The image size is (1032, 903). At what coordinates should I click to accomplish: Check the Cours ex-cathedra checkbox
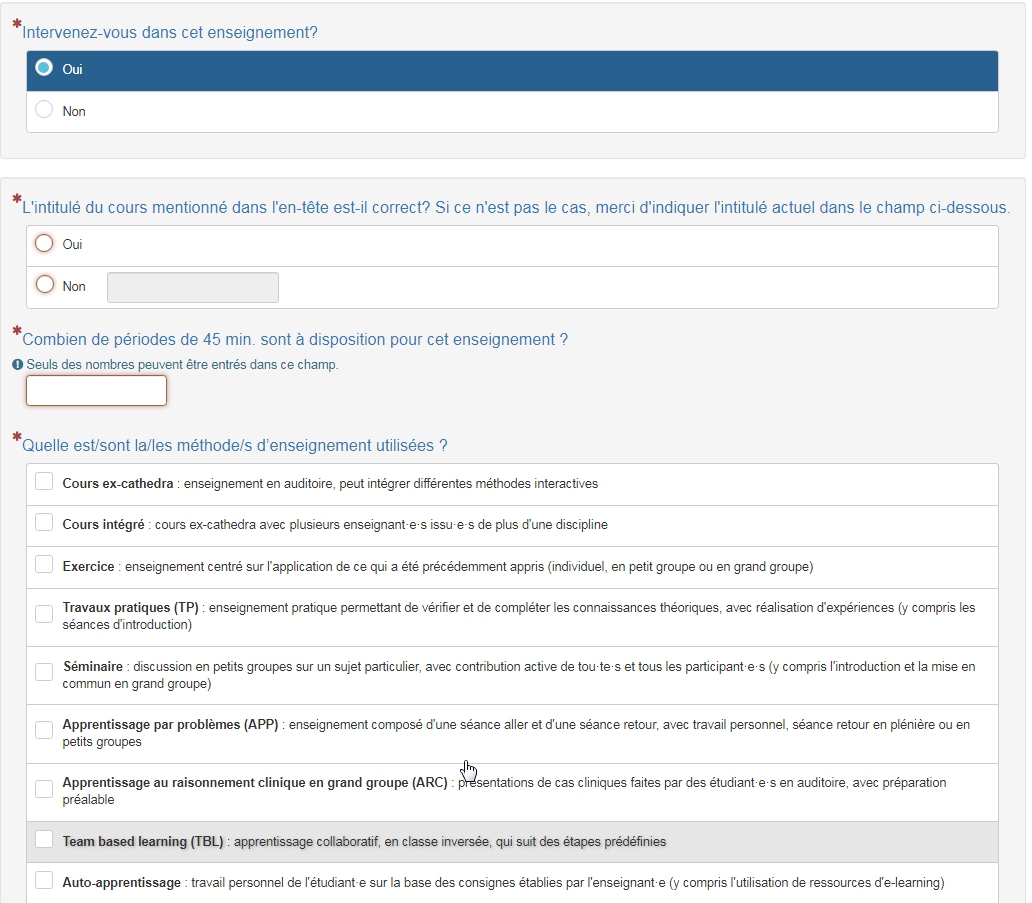[x=44, y=482]
